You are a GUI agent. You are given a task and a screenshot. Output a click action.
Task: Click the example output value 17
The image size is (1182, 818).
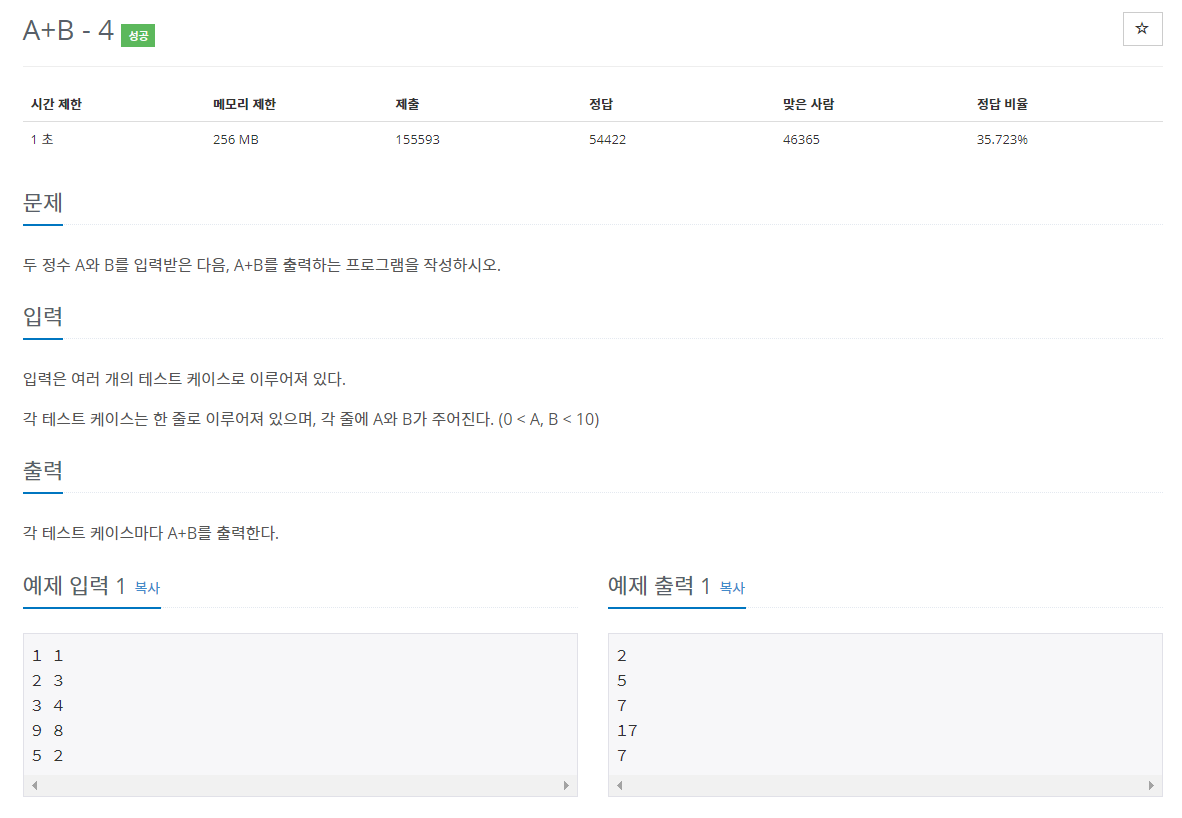point(627,731)
